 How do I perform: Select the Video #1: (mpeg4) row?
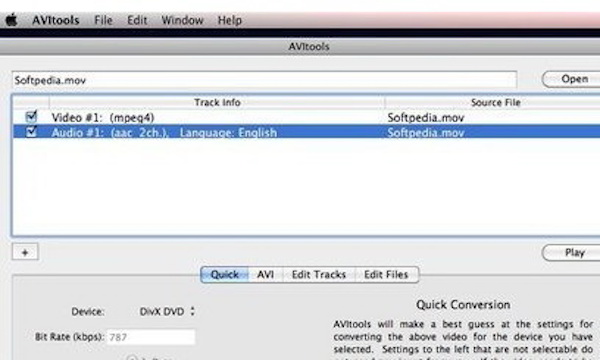click(306, 117)
